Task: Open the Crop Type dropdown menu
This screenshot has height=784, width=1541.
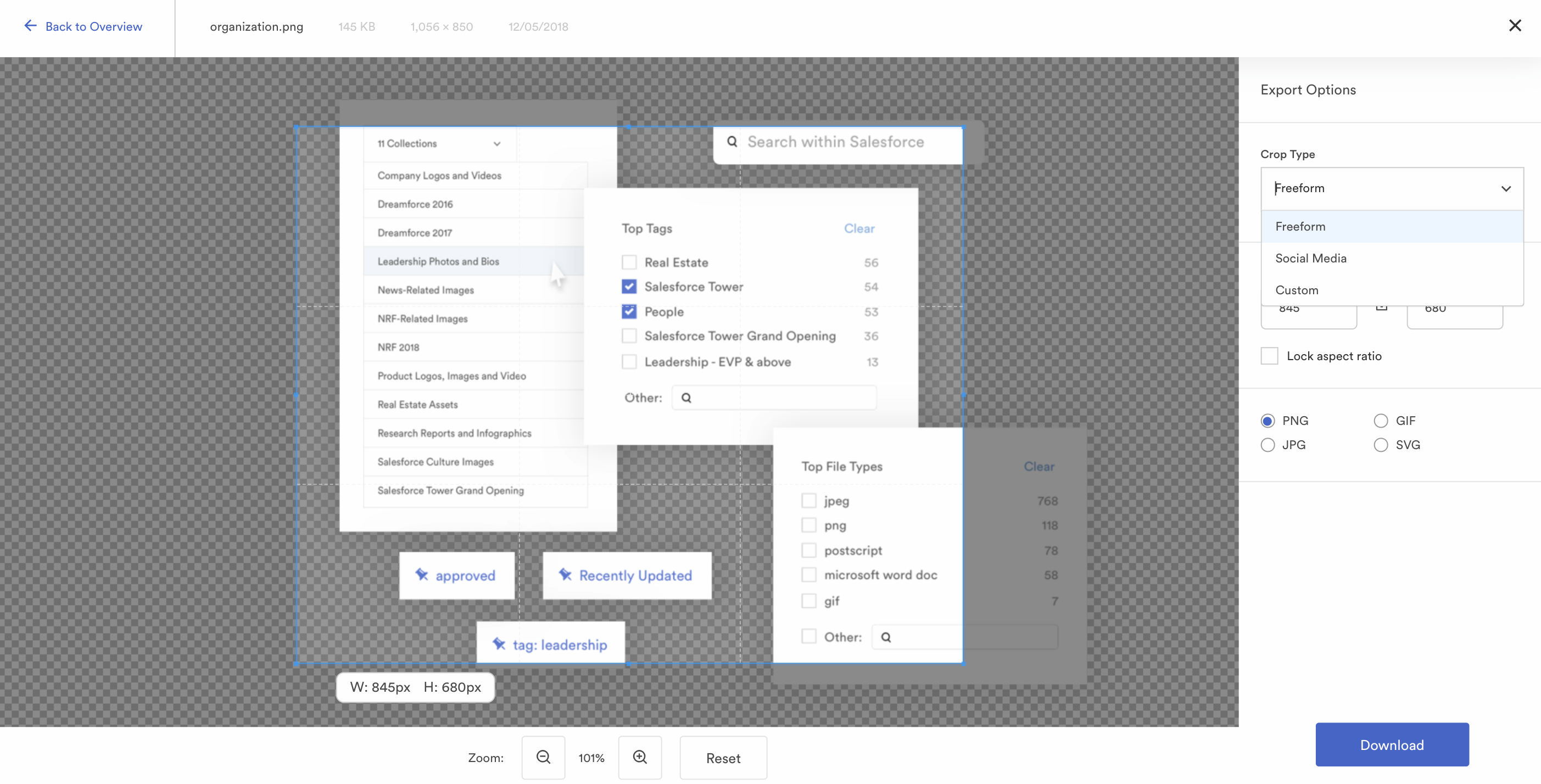Action: click(1391, 188)
